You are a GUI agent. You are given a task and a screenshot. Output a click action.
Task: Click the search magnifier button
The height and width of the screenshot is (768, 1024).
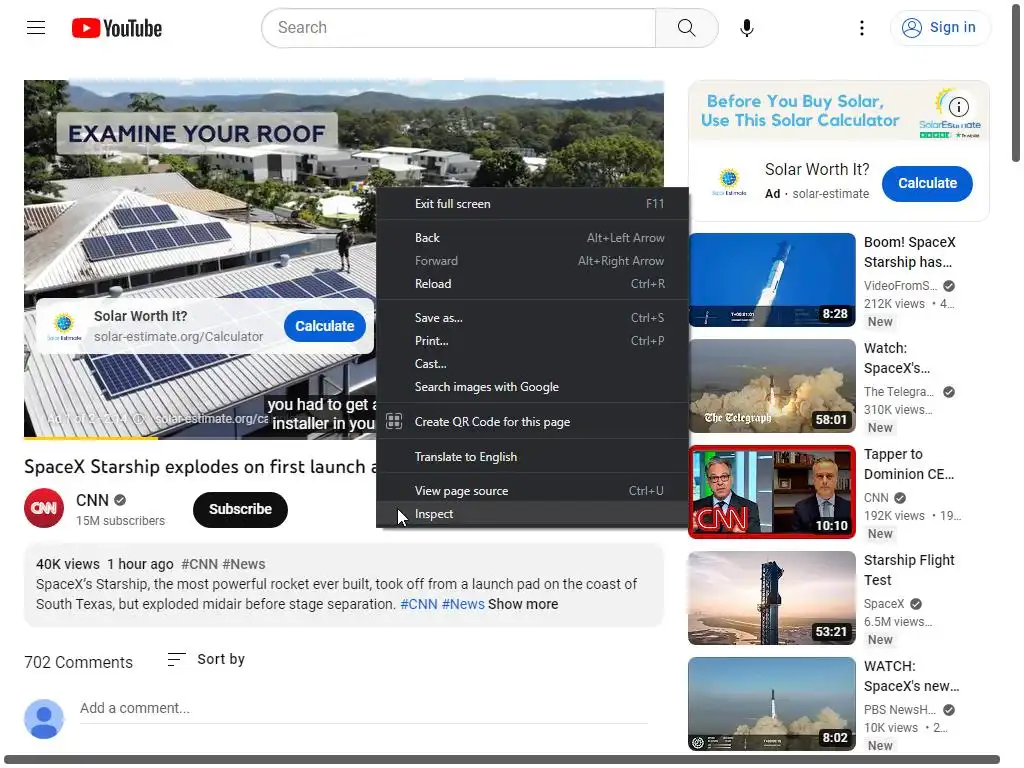click(686, 27)
